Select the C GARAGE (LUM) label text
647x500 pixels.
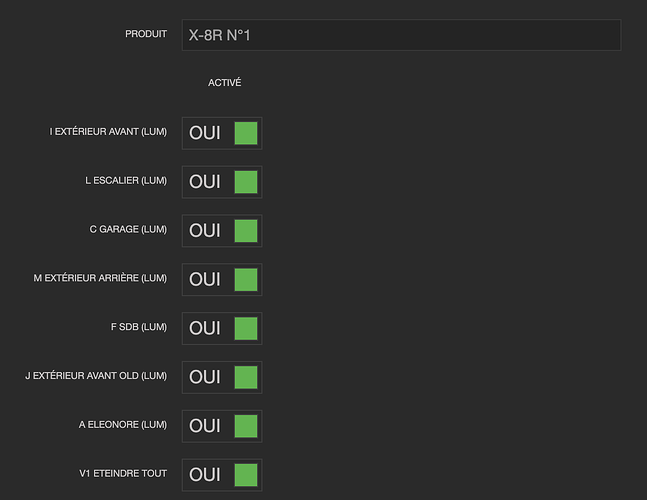pos(128,229)
